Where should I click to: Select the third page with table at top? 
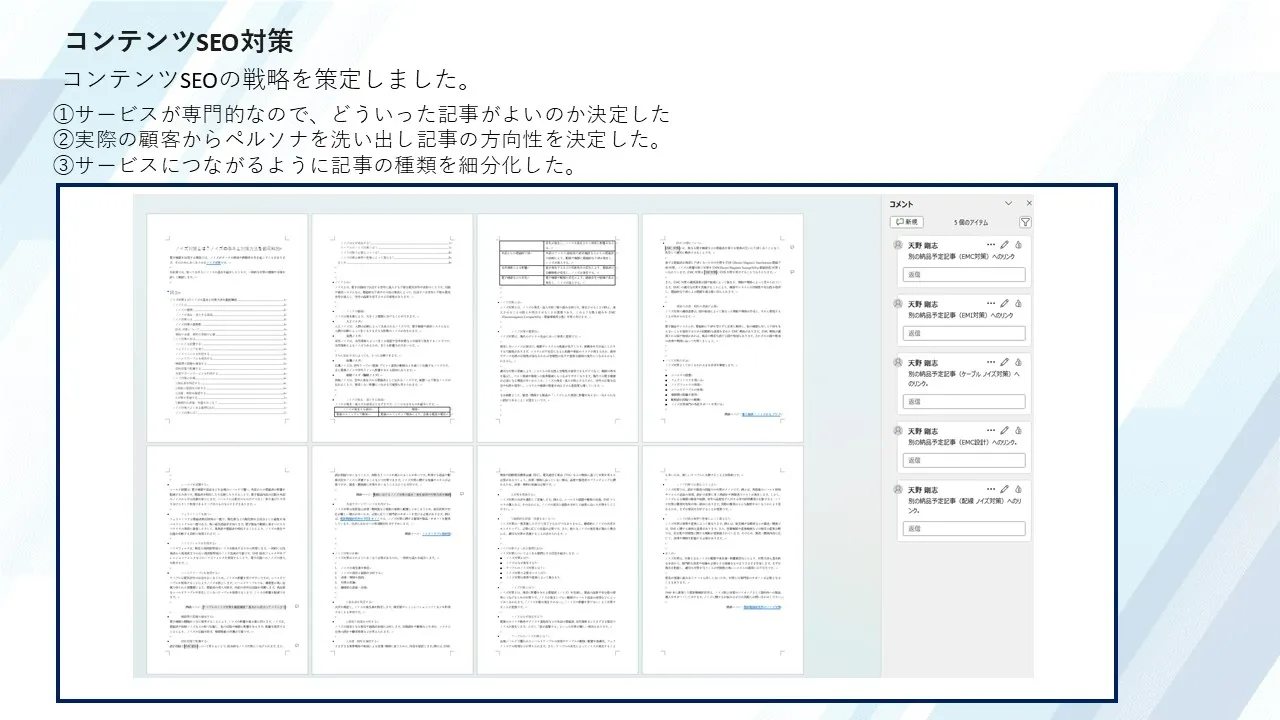557,328
